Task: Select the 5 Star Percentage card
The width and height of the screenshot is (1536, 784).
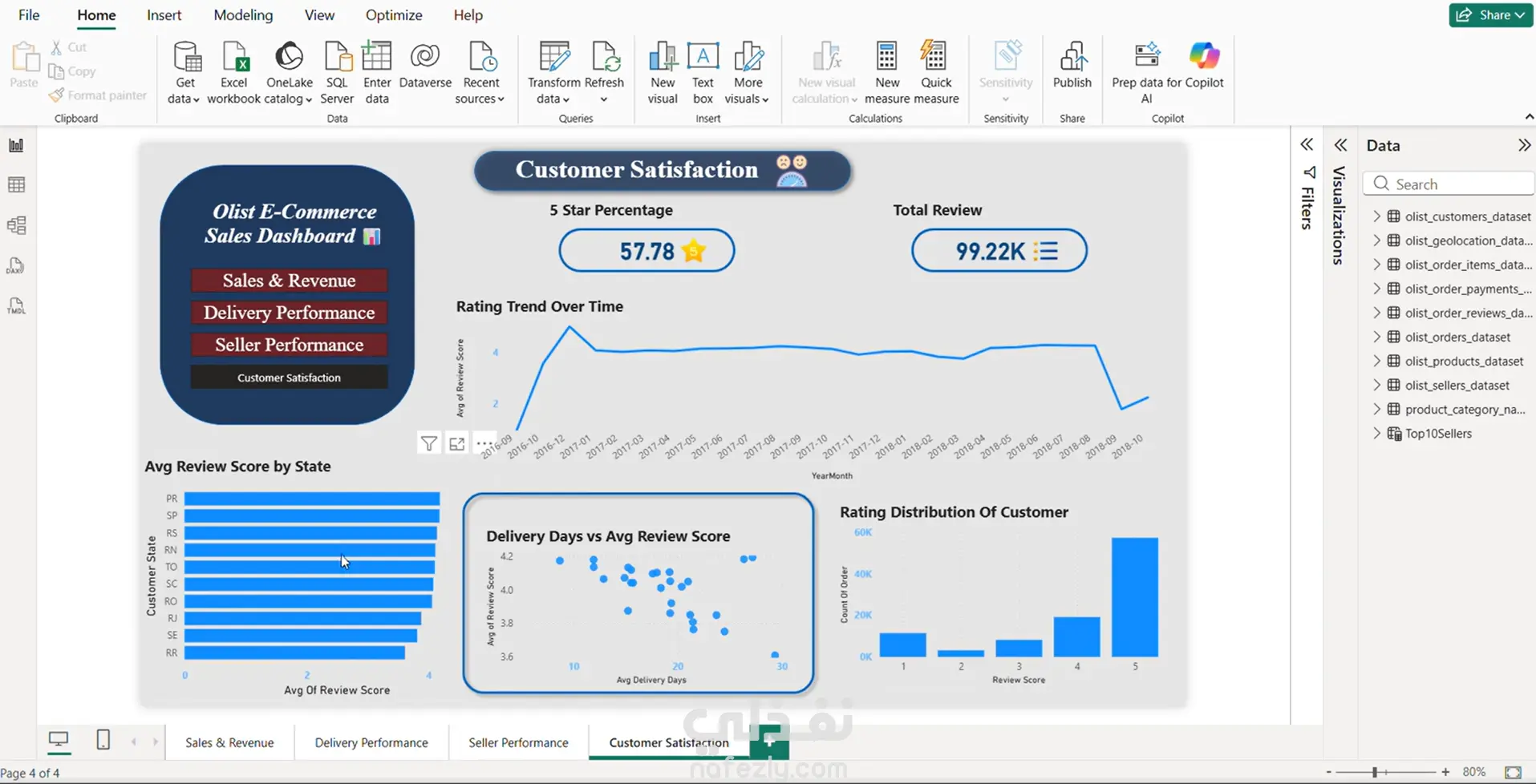Action: tap(646, 251)
